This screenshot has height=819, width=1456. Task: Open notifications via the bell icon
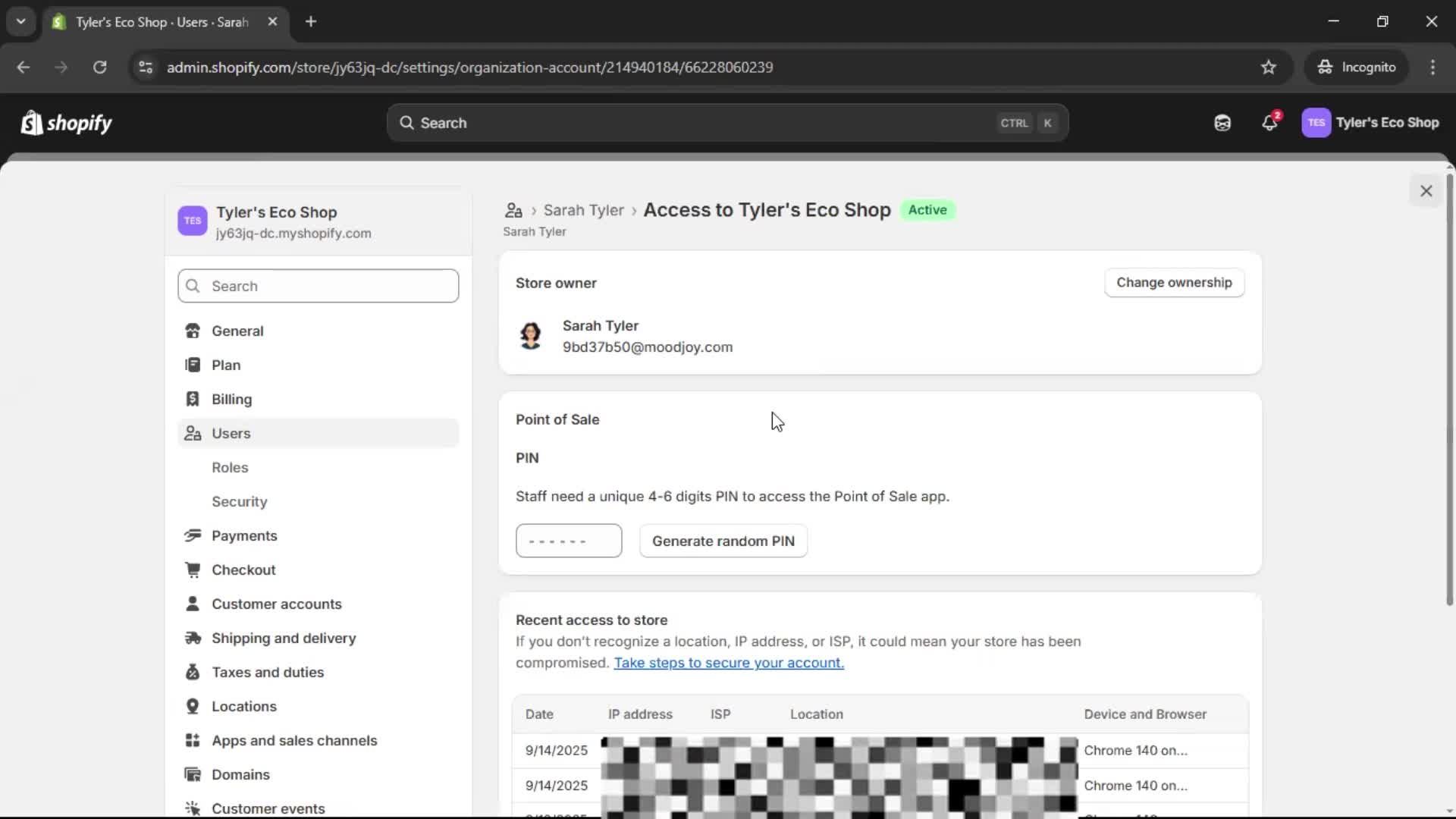click(1269, 122)
